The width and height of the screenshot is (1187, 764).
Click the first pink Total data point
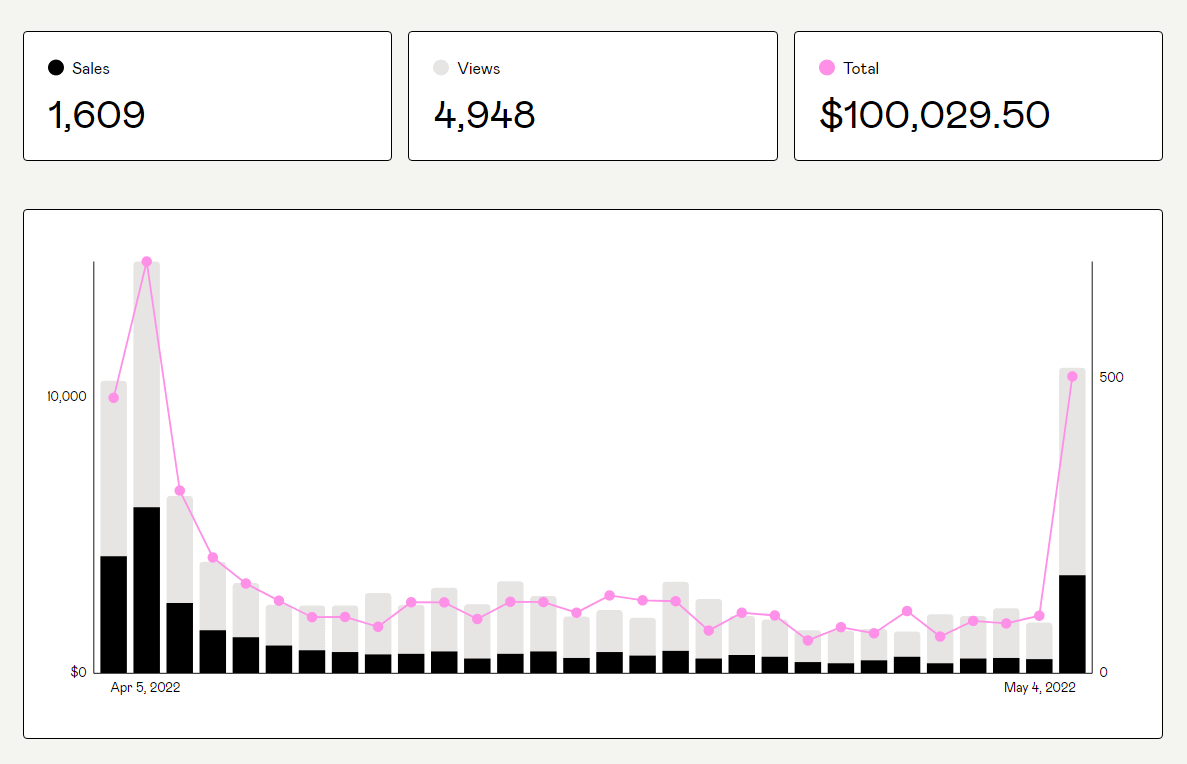click(114, 398)
